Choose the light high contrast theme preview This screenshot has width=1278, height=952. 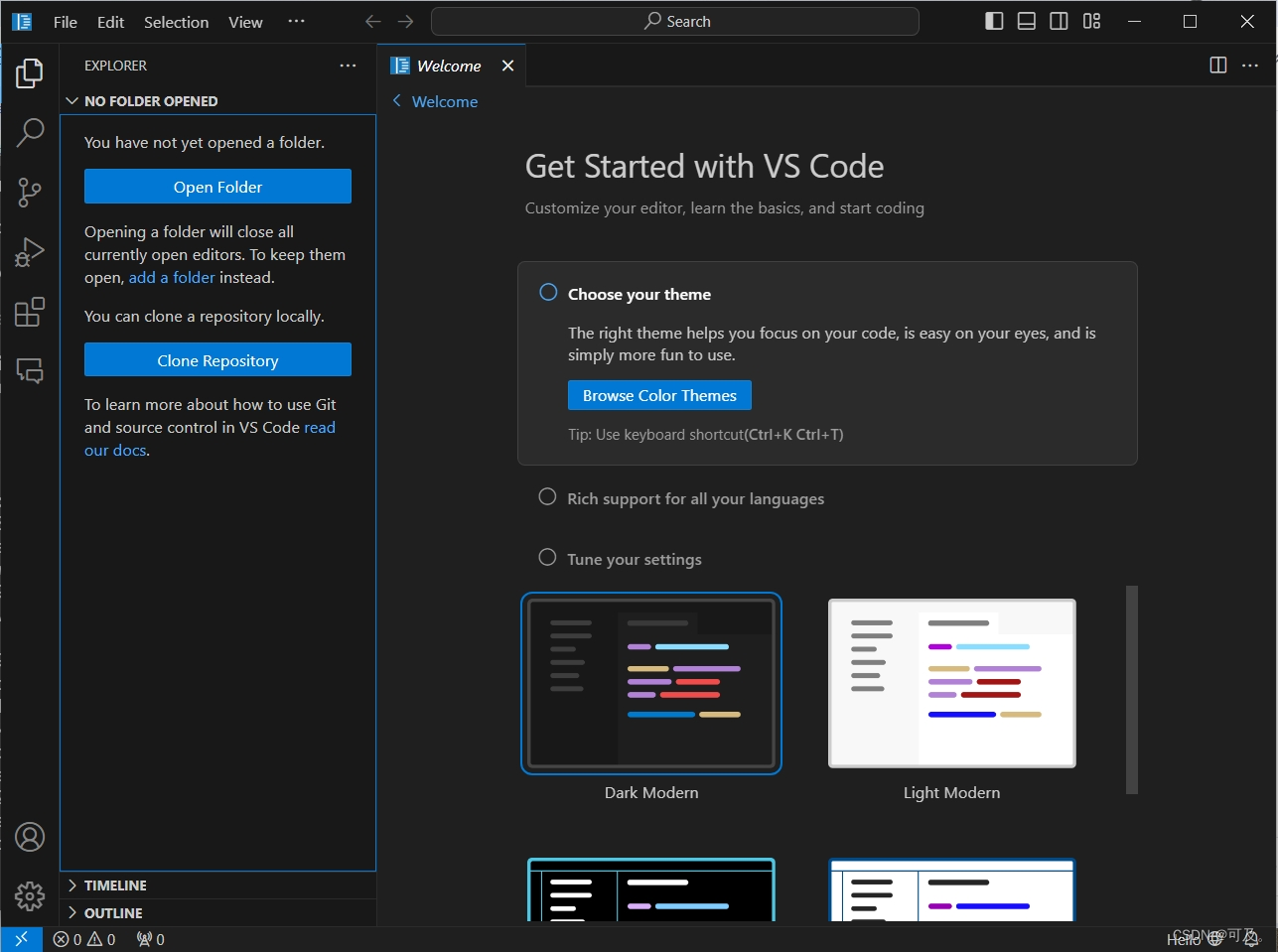(x=952, y=890)
